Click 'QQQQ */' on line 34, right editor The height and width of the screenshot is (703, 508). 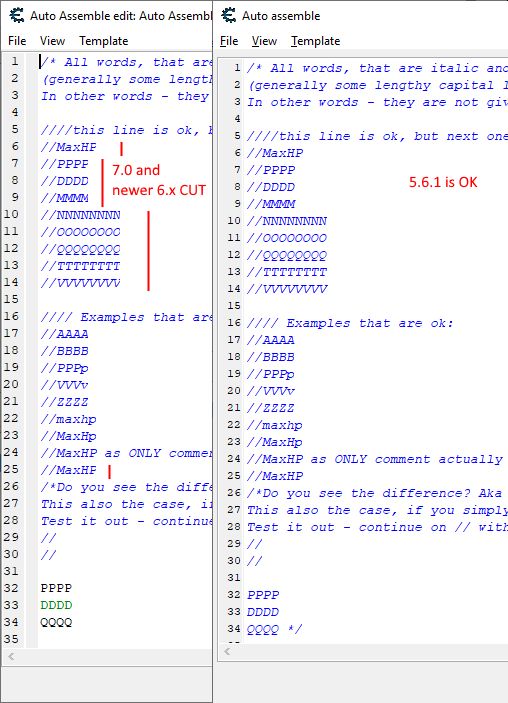click(x=274, y=629)
